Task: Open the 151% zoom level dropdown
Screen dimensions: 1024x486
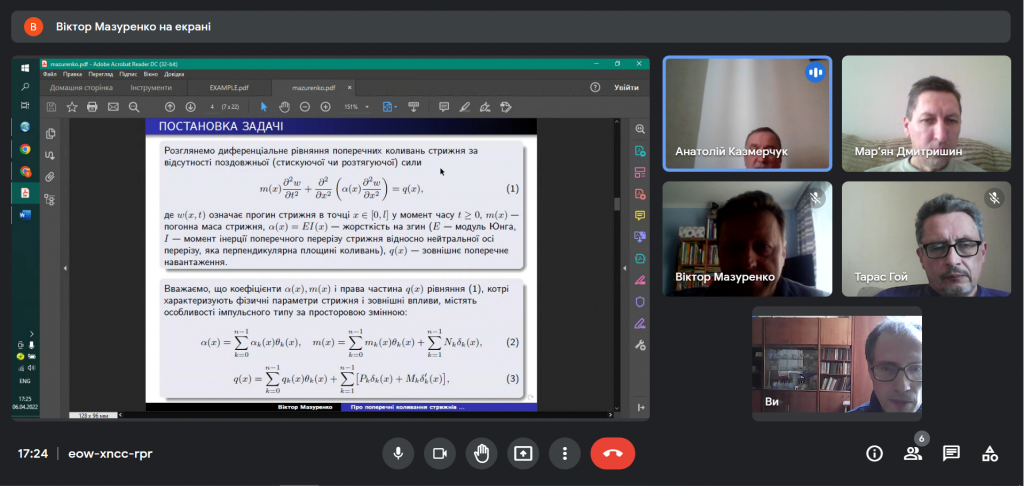Action: 357,106
